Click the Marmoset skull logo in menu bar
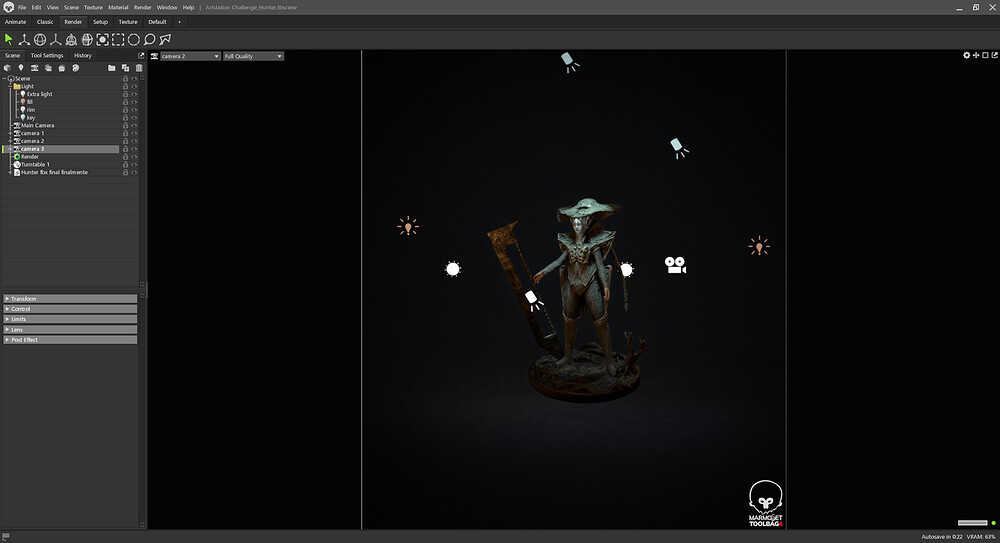This screenshot has height=543, width=1000. [8, 7]
